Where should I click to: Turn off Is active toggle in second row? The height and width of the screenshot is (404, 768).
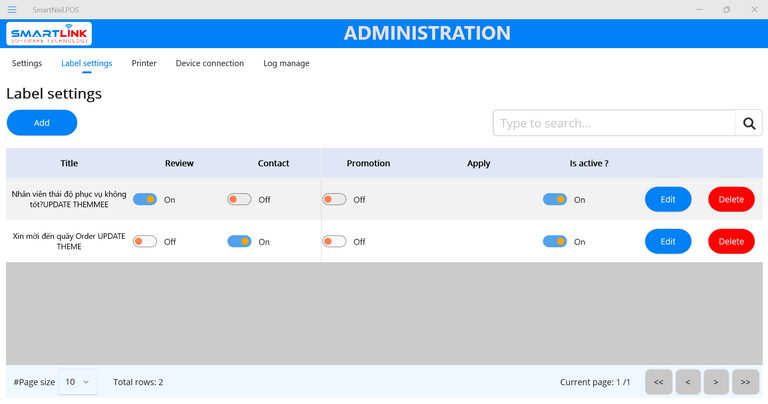(x=554, y=241)
